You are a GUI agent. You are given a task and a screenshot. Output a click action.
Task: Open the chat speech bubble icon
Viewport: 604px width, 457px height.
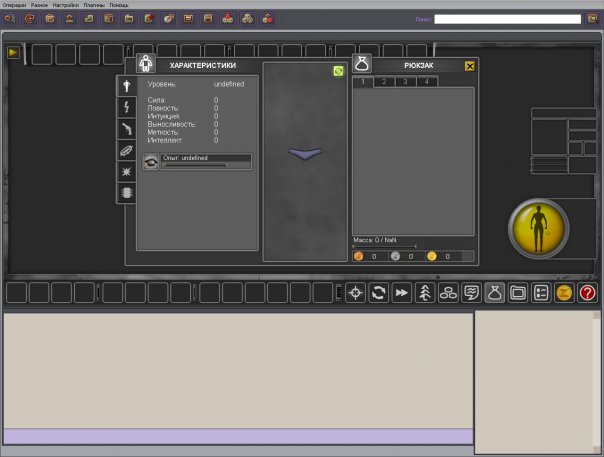point(471,293)
